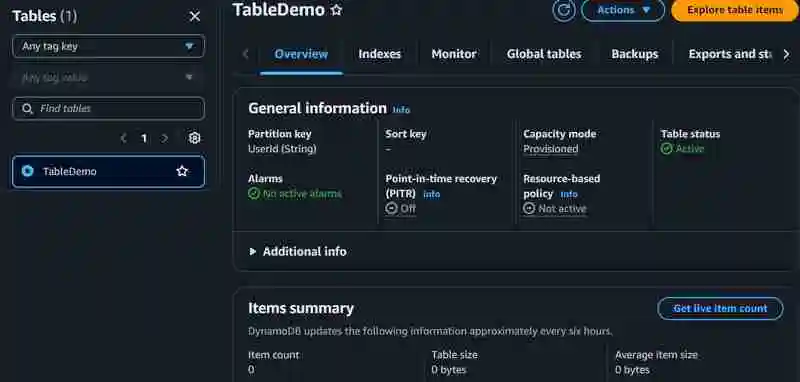The height and width of the screenshot is (382, 800).
Task: Open the Any tag key dropdown
Action: tap(108, 46)
